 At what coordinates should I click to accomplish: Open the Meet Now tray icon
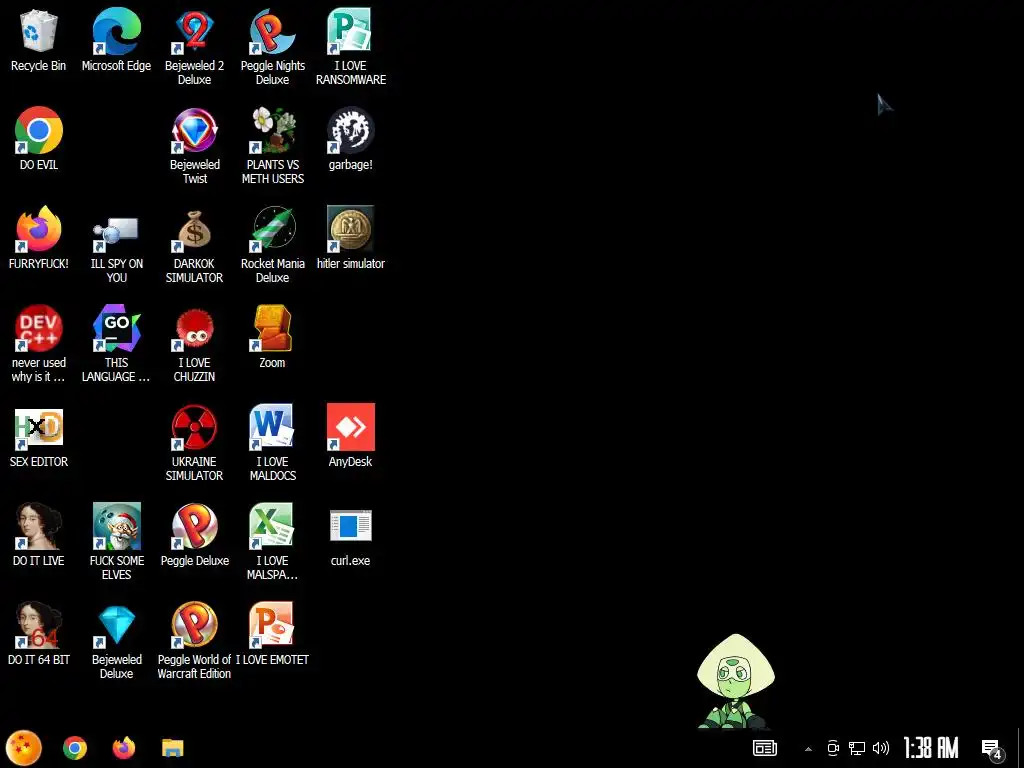(833, 748)
